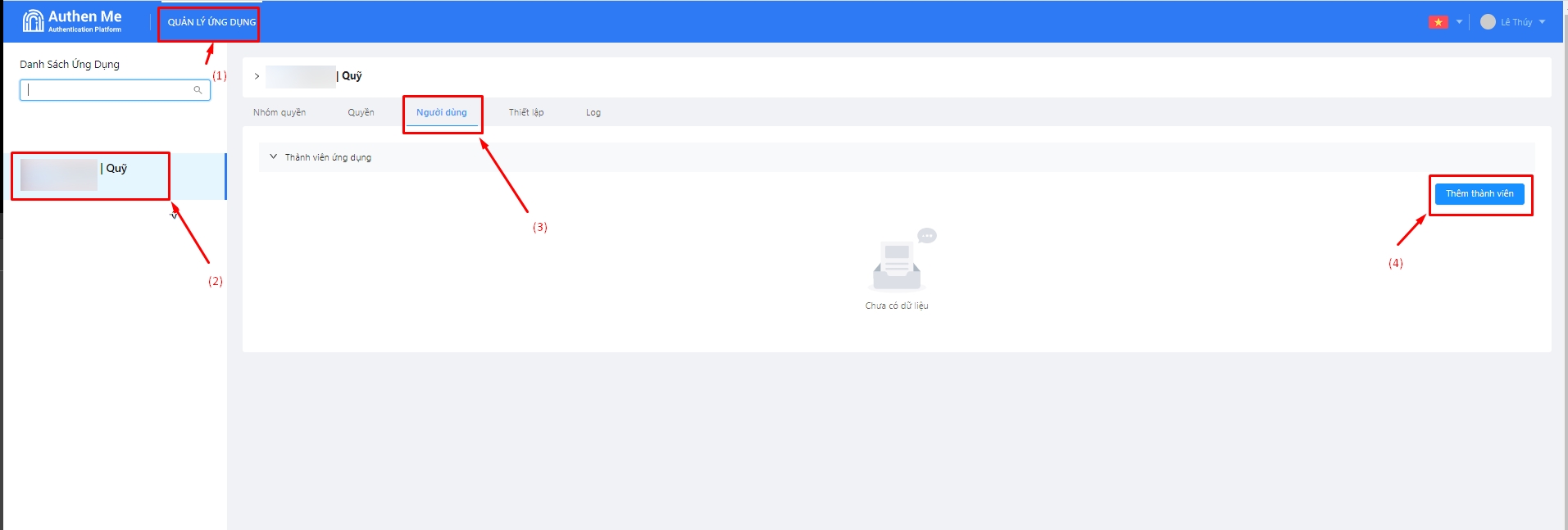Click the magnifier search icon
1568x530 pixels.
[198, 90]
